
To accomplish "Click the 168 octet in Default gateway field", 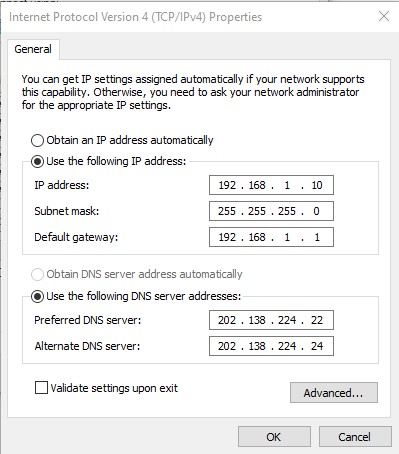I will point(257,237).
